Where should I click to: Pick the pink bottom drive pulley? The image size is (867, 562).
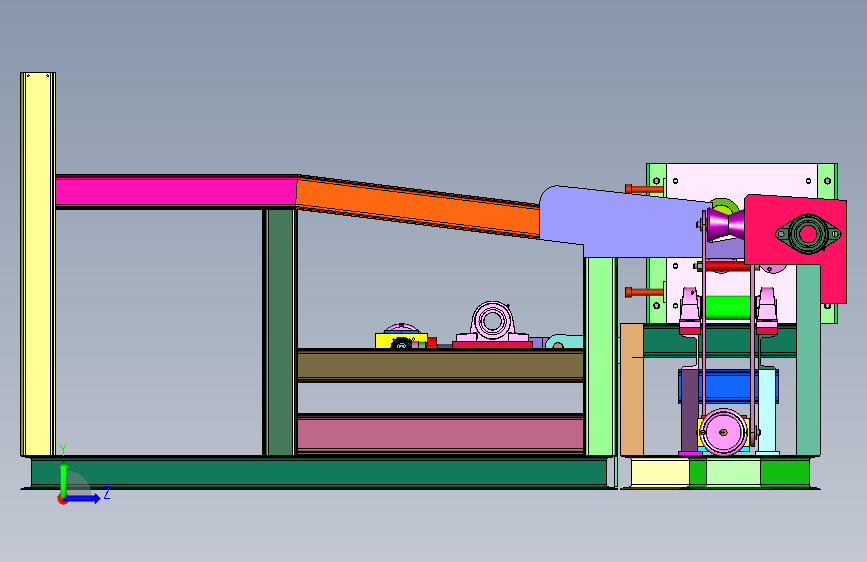[x=723, y=432]
